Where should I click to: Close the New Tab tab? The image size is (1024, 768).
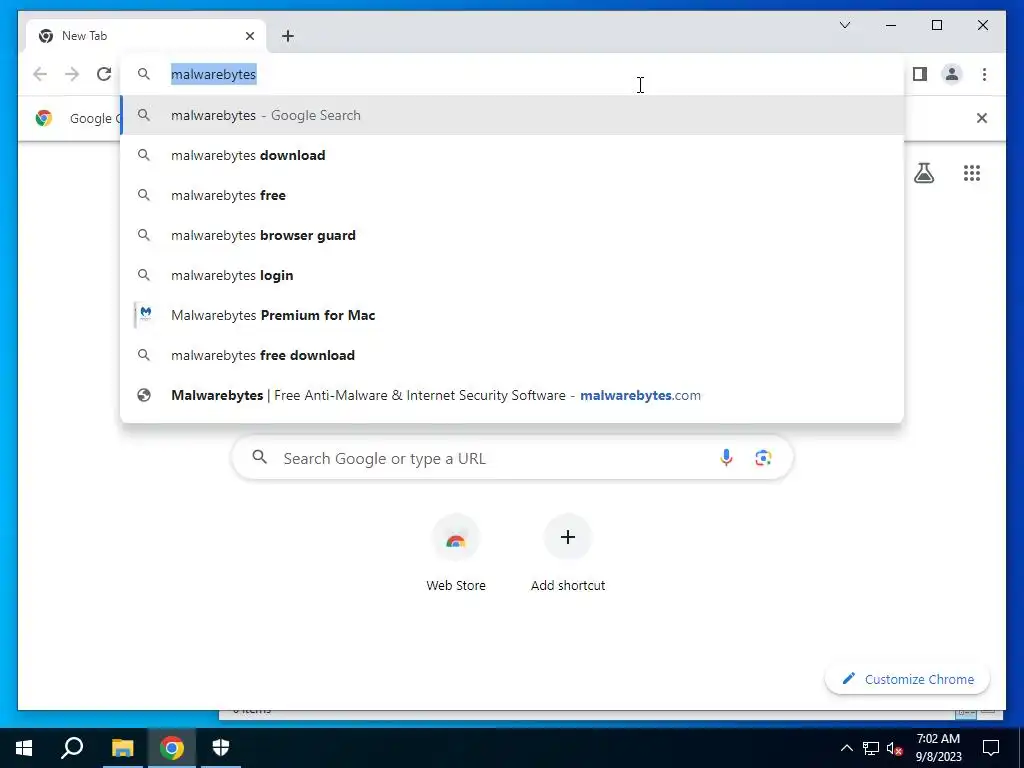[249, 36]
